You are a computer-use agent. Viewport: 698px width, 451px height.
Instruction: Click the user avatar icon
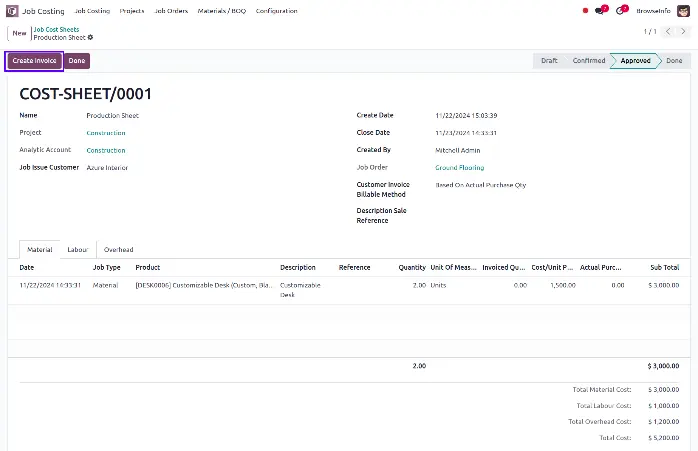(683, 11)
